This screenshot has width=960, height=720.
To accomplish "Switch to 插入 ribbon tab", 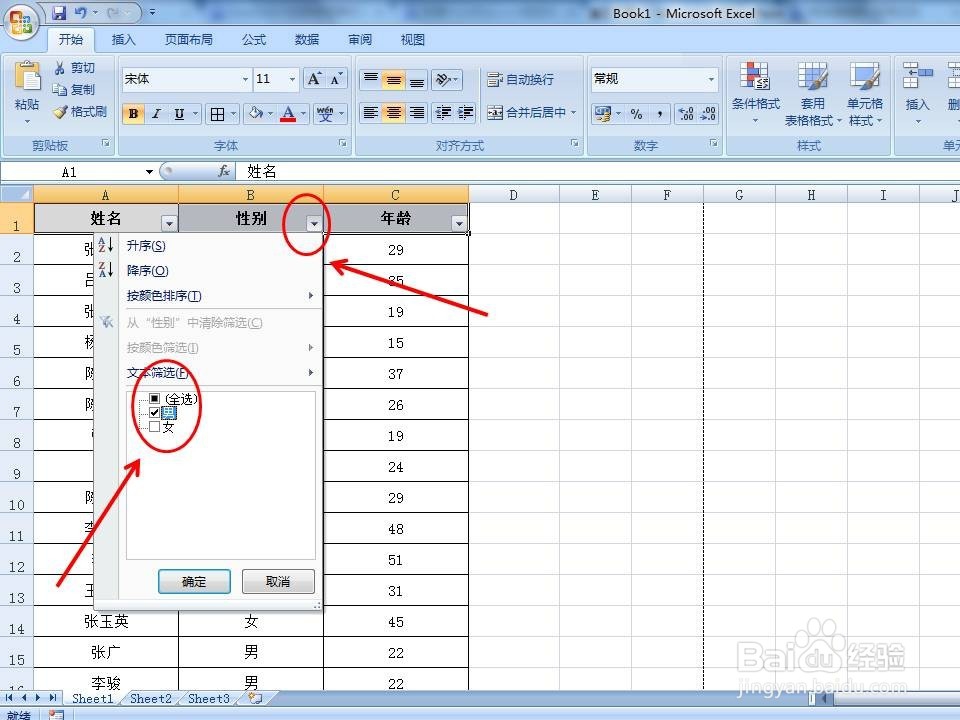I will (x=123, y=40).
